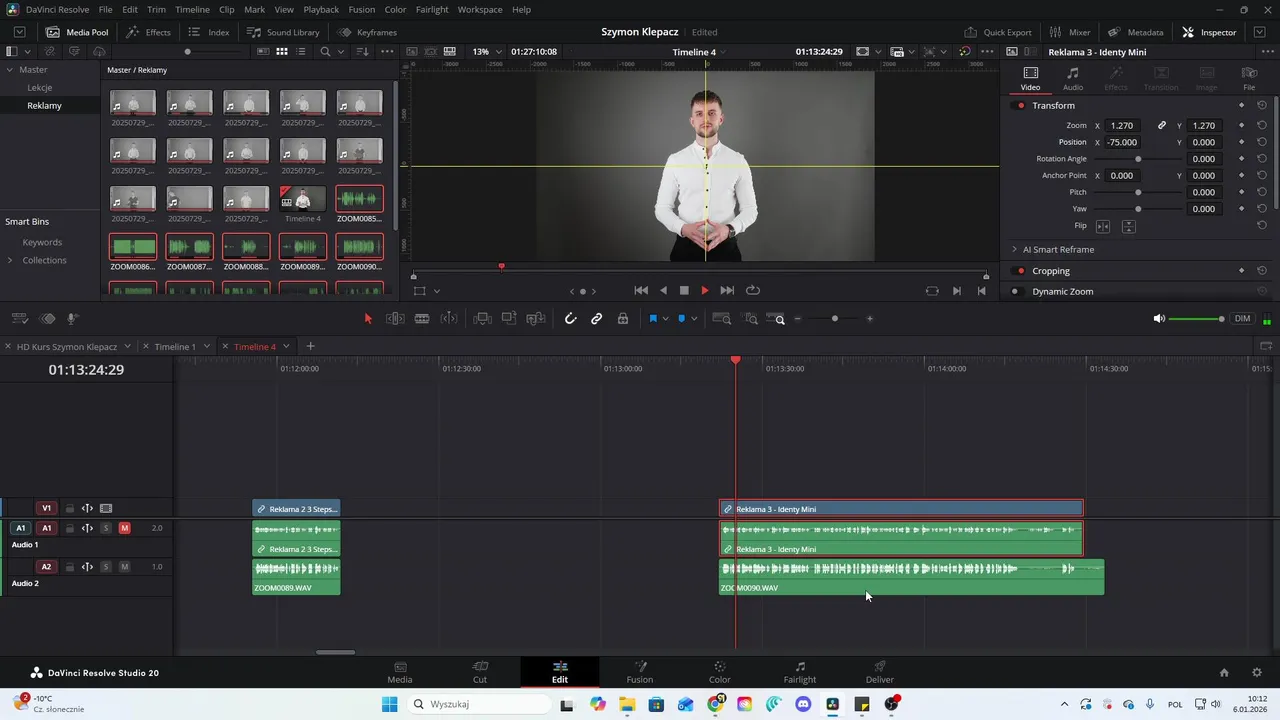Viewport: 1280px width, 720px height.
Task: Click the Replace Clip edit icon
Action: pyautogui.click(x=536, y=319)
